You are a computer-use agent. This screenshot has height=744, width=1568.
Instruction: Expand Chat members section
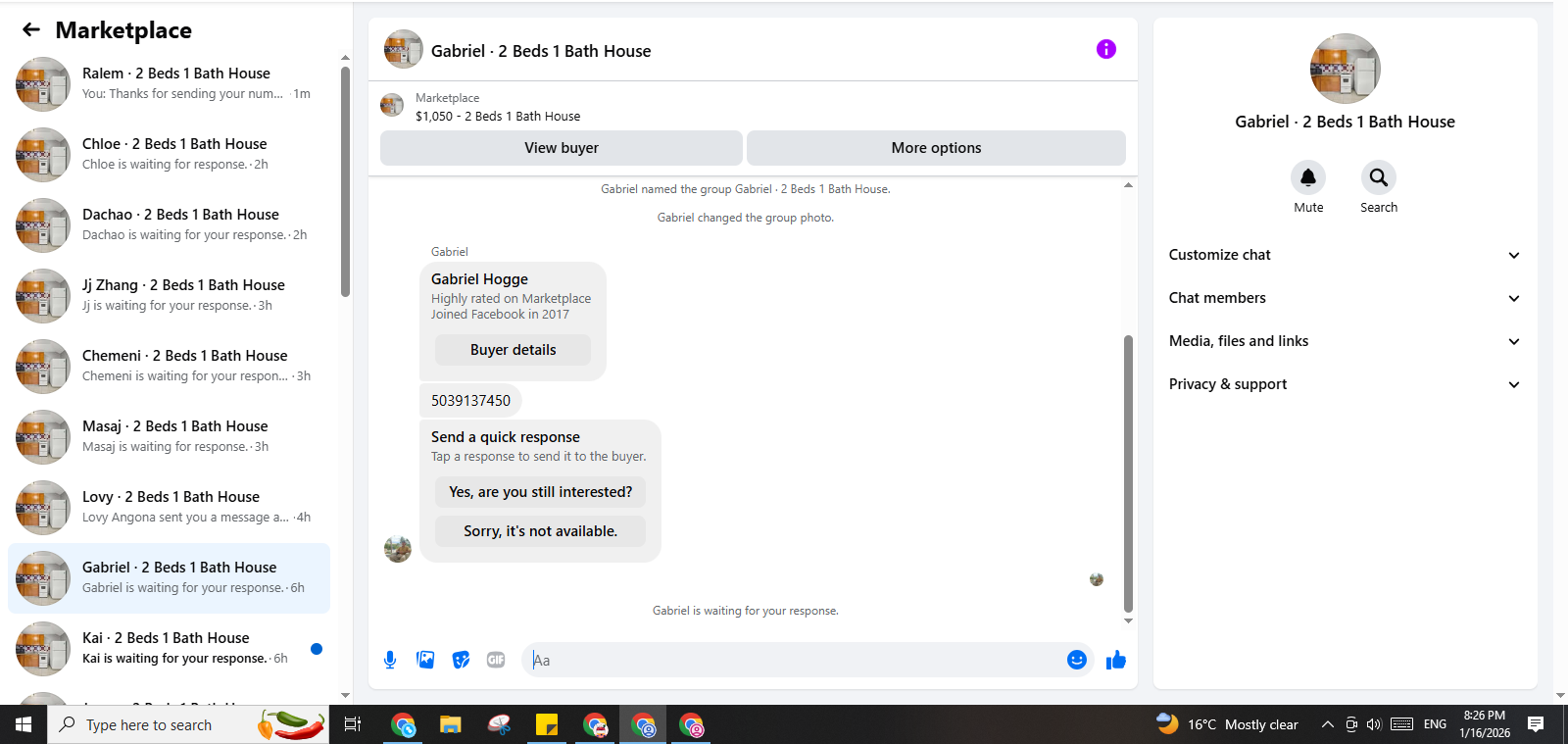(x=1345, y=298)
